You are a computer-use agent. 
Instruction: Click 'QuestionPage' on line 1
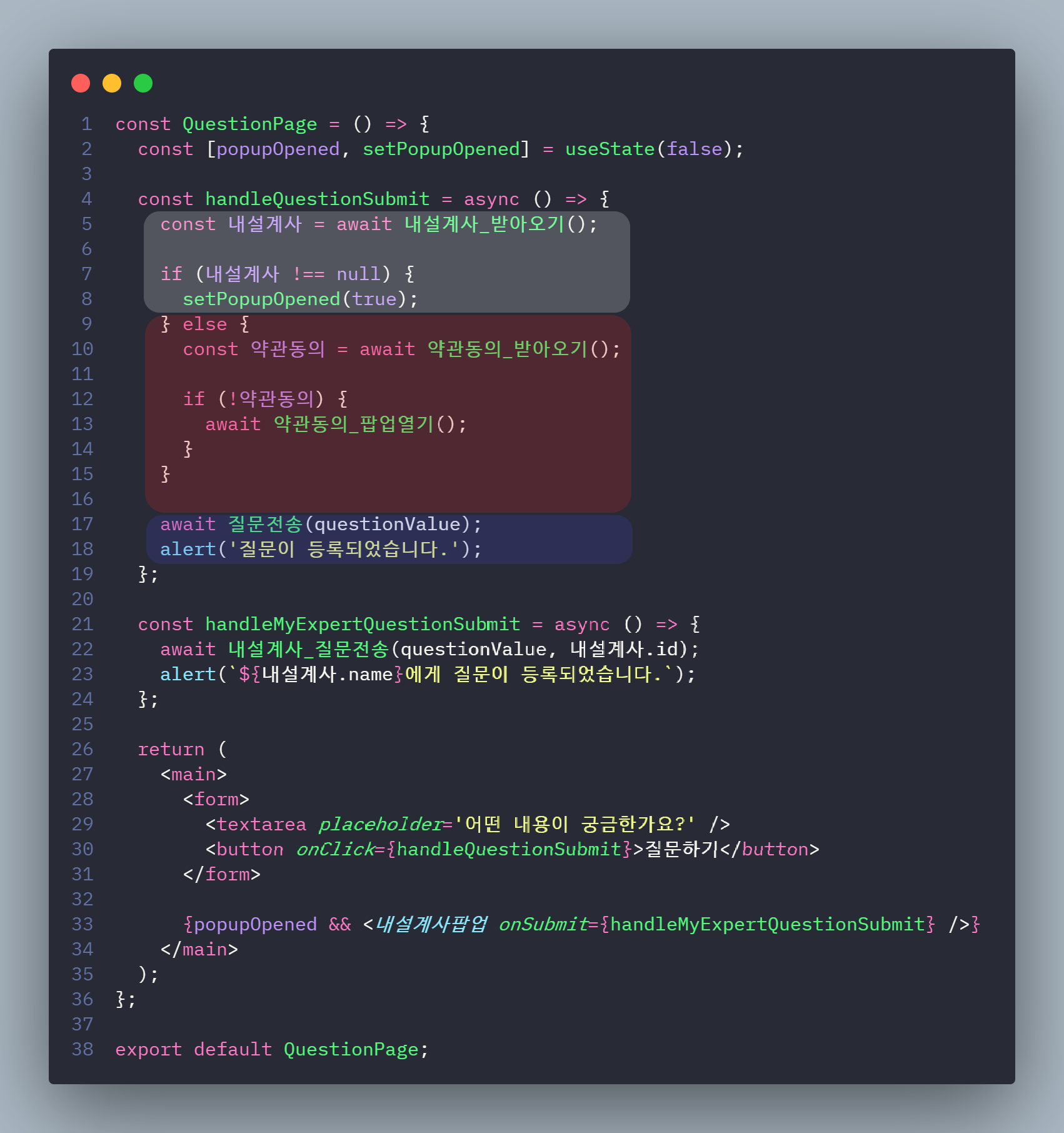click(249, 124)
